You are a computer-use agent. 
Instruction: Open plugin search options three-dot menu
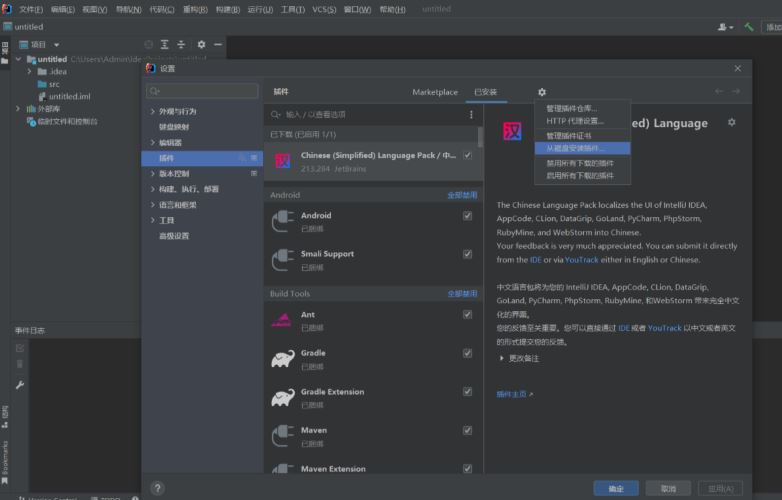tap(471, 115)
